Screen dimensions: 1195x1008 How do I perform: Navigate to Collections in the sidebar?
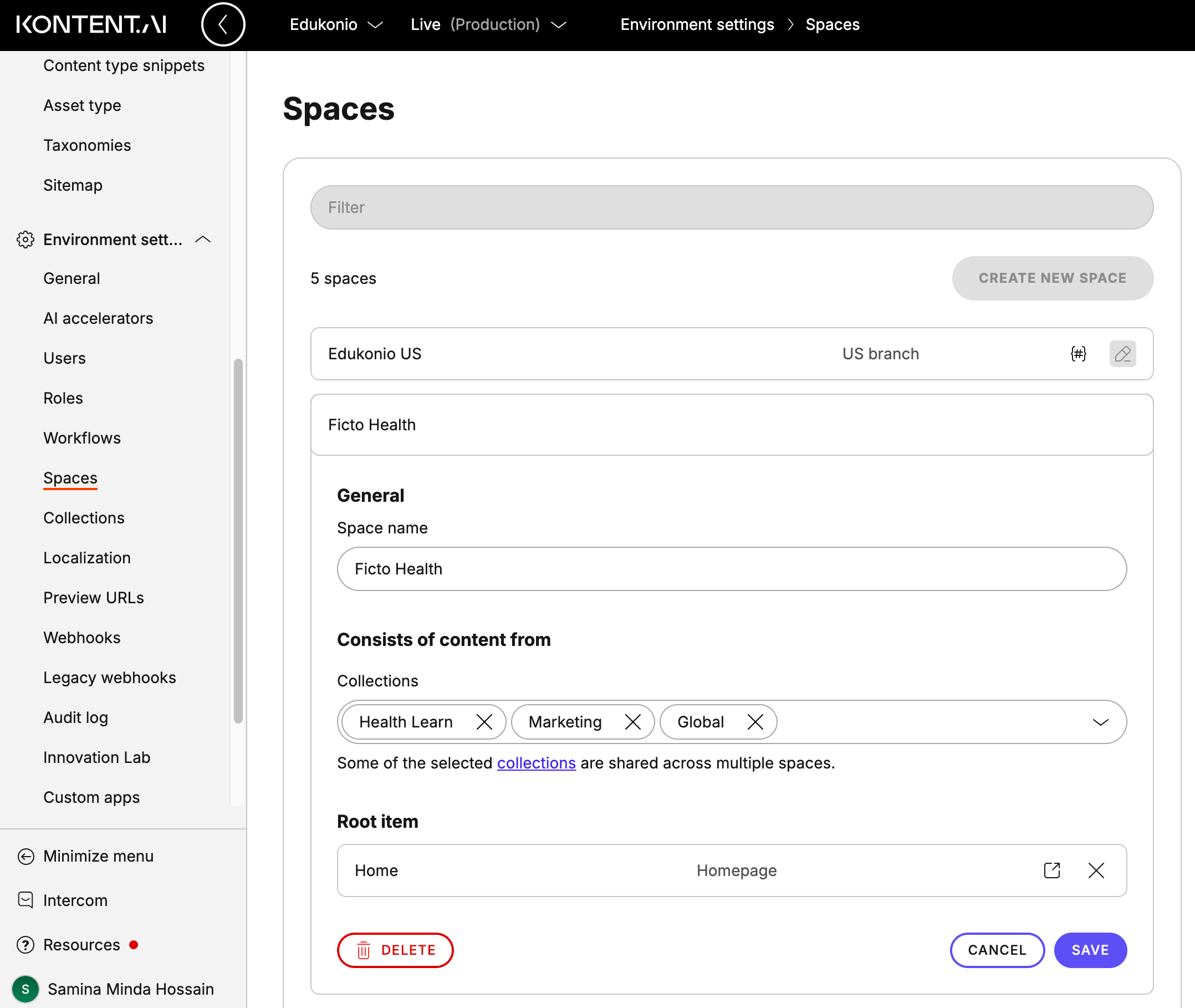tap(83, 518)
